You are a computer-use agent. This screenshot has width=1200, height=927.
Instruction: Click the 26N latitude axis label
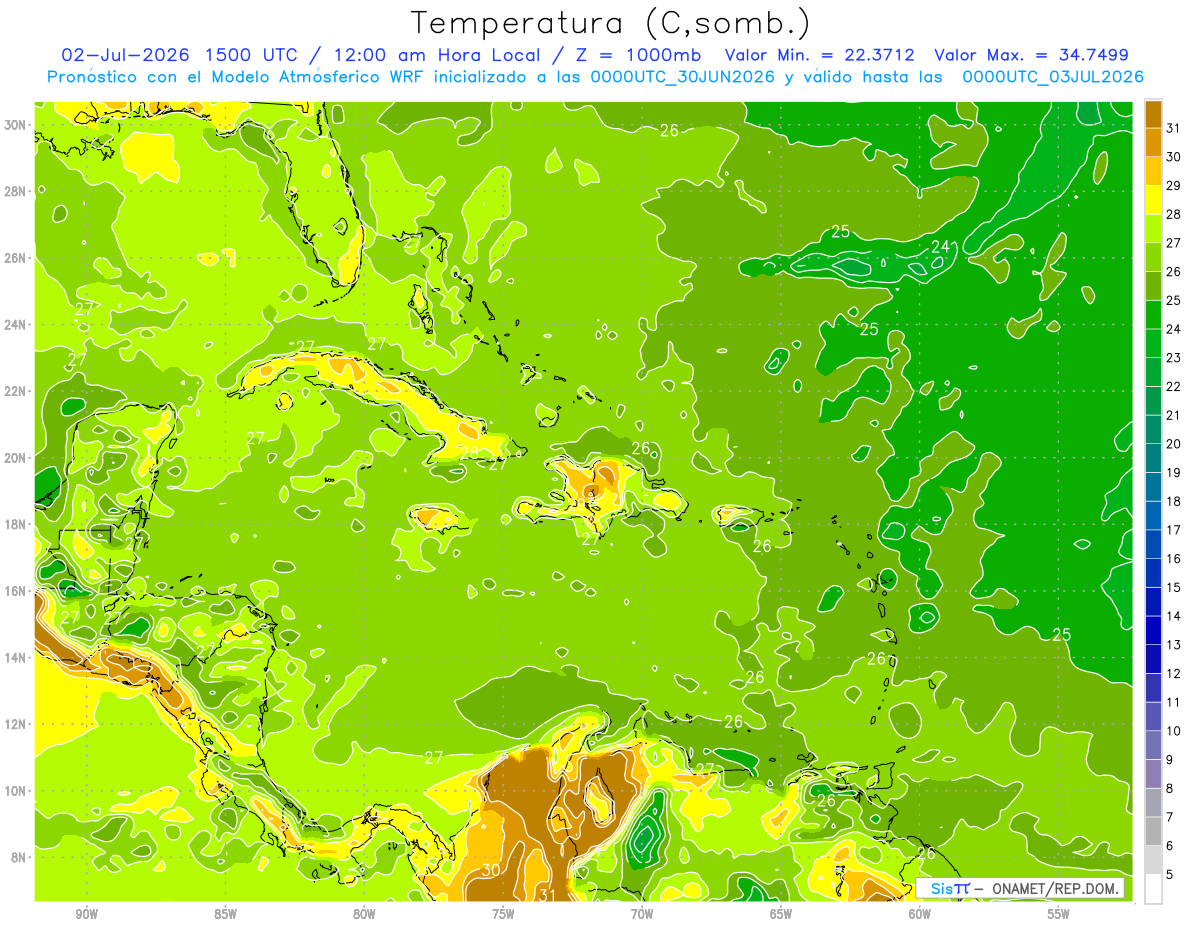[x=15, y=258]
